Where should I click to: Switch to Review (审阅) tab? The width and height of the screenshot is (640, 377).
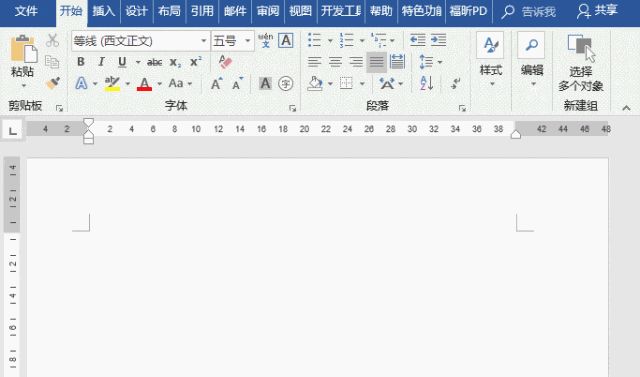pos(268,11)
